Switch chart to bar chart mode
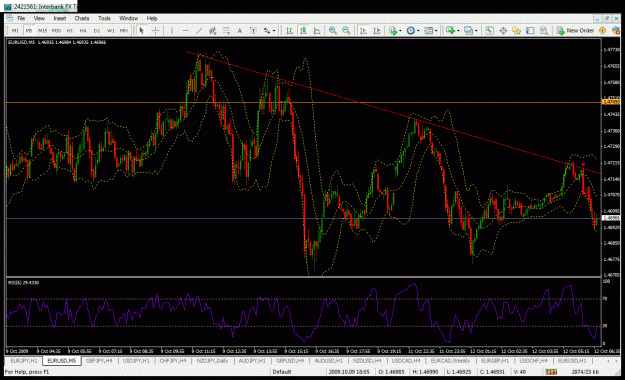The height and width of the screenshot is (380, 625). pos(290,31)
